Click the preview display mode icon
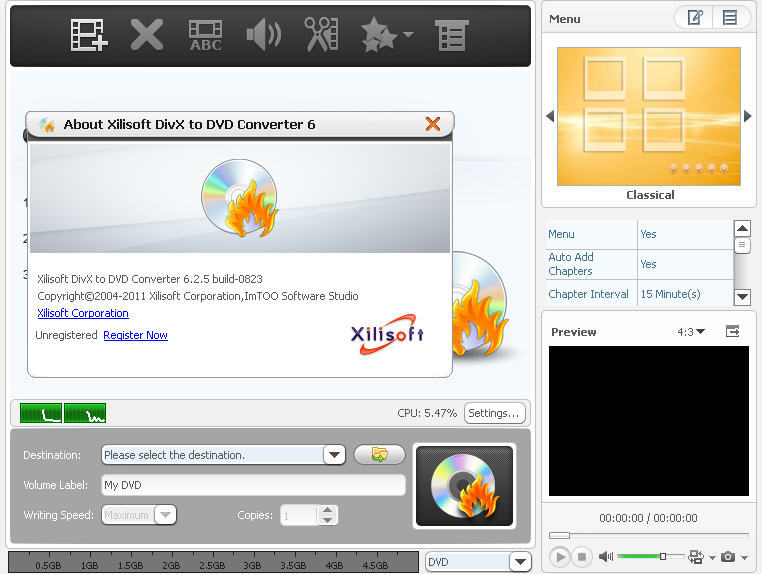762x574 pixels. click(x=696, y=557)
